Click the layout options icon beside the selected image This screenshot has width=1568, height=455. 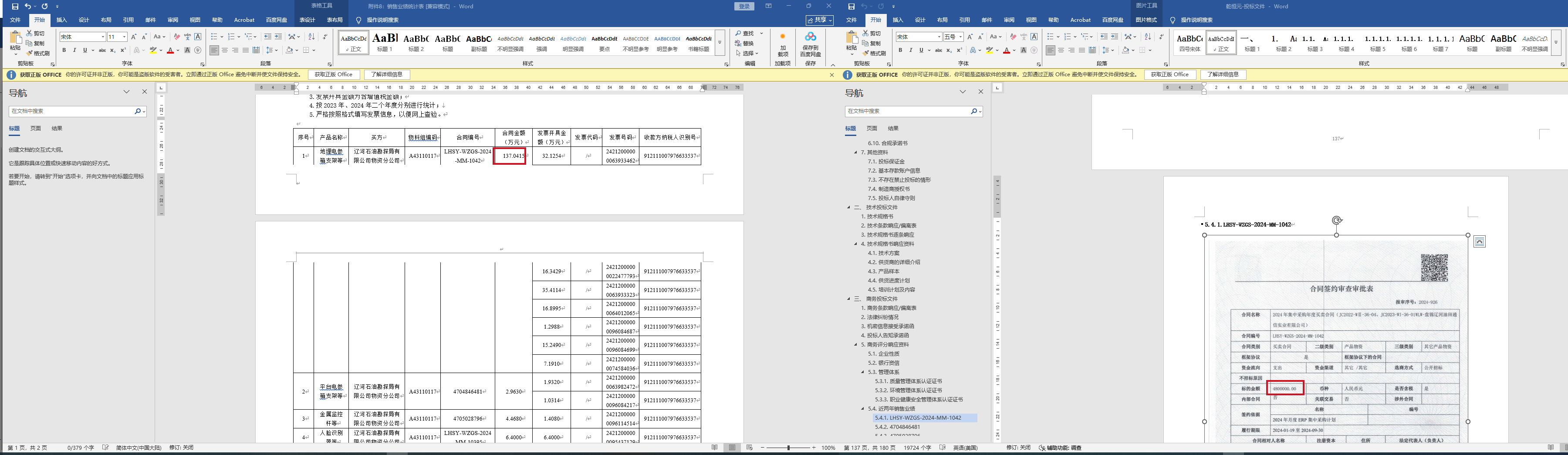1480,242
